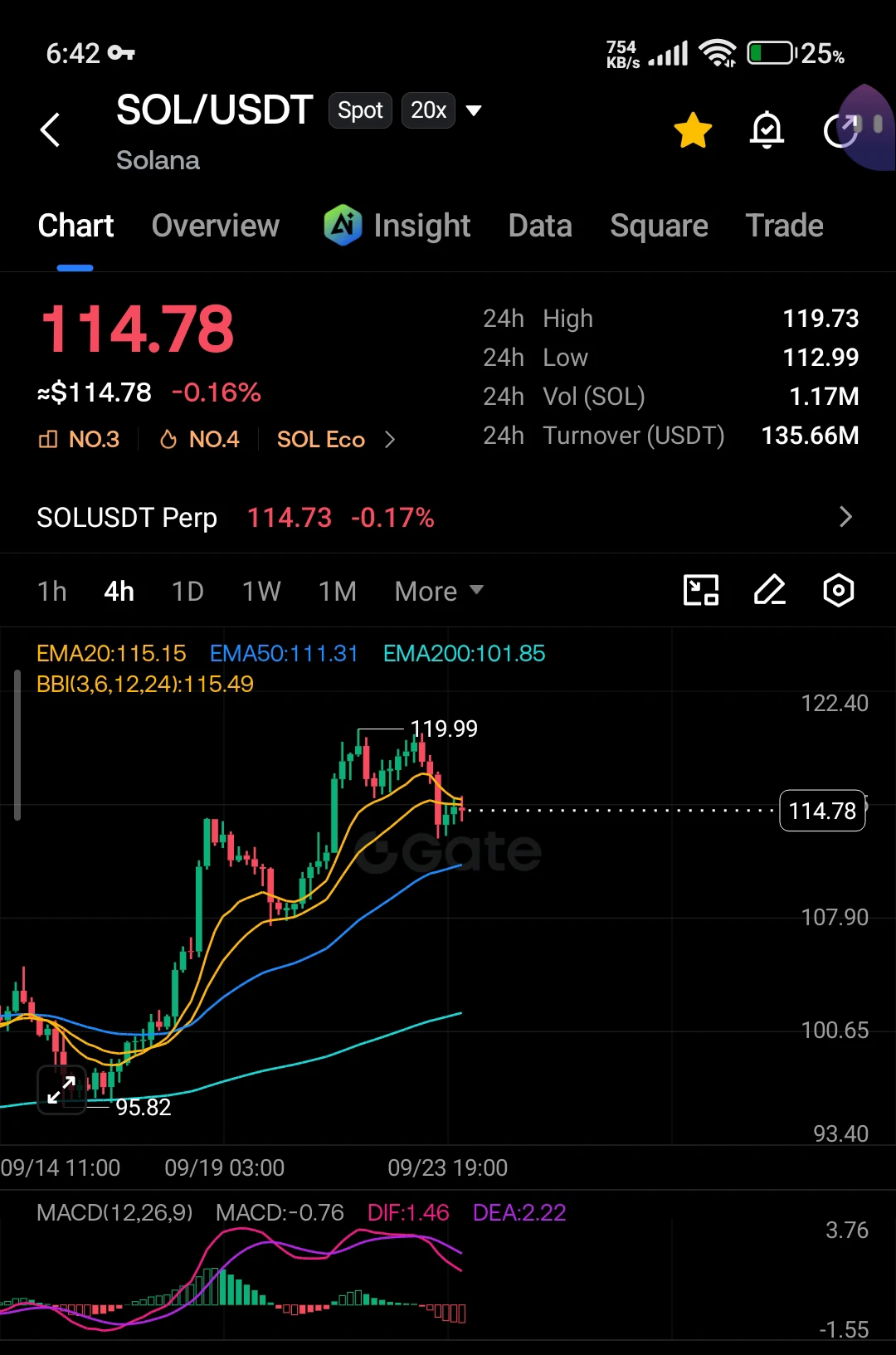Tap the BBI(3,6,12,24):115.49 label
This screenshot has width=896, height=1355.
[x=145, y=684]
